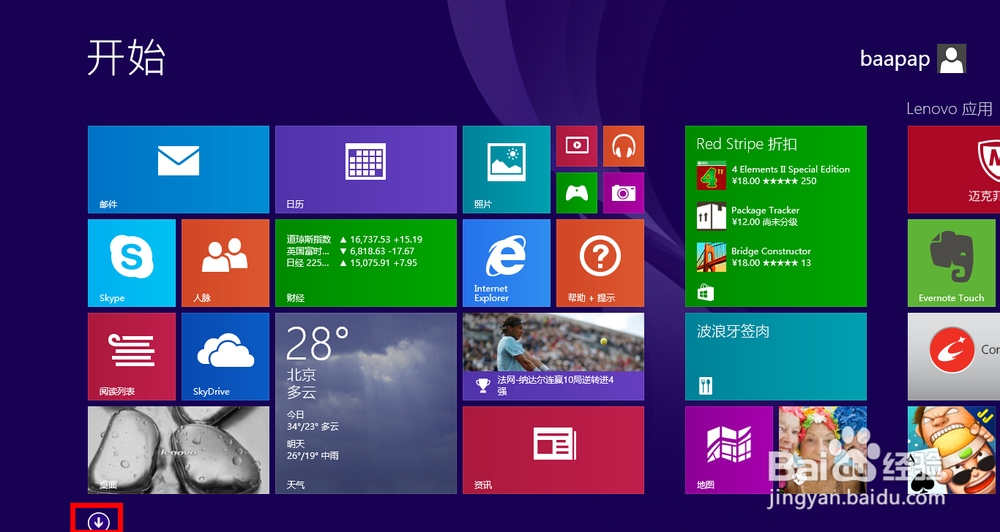Open the SkyDrive tile
Screen dimensions: 1000x532
[225, 357]
